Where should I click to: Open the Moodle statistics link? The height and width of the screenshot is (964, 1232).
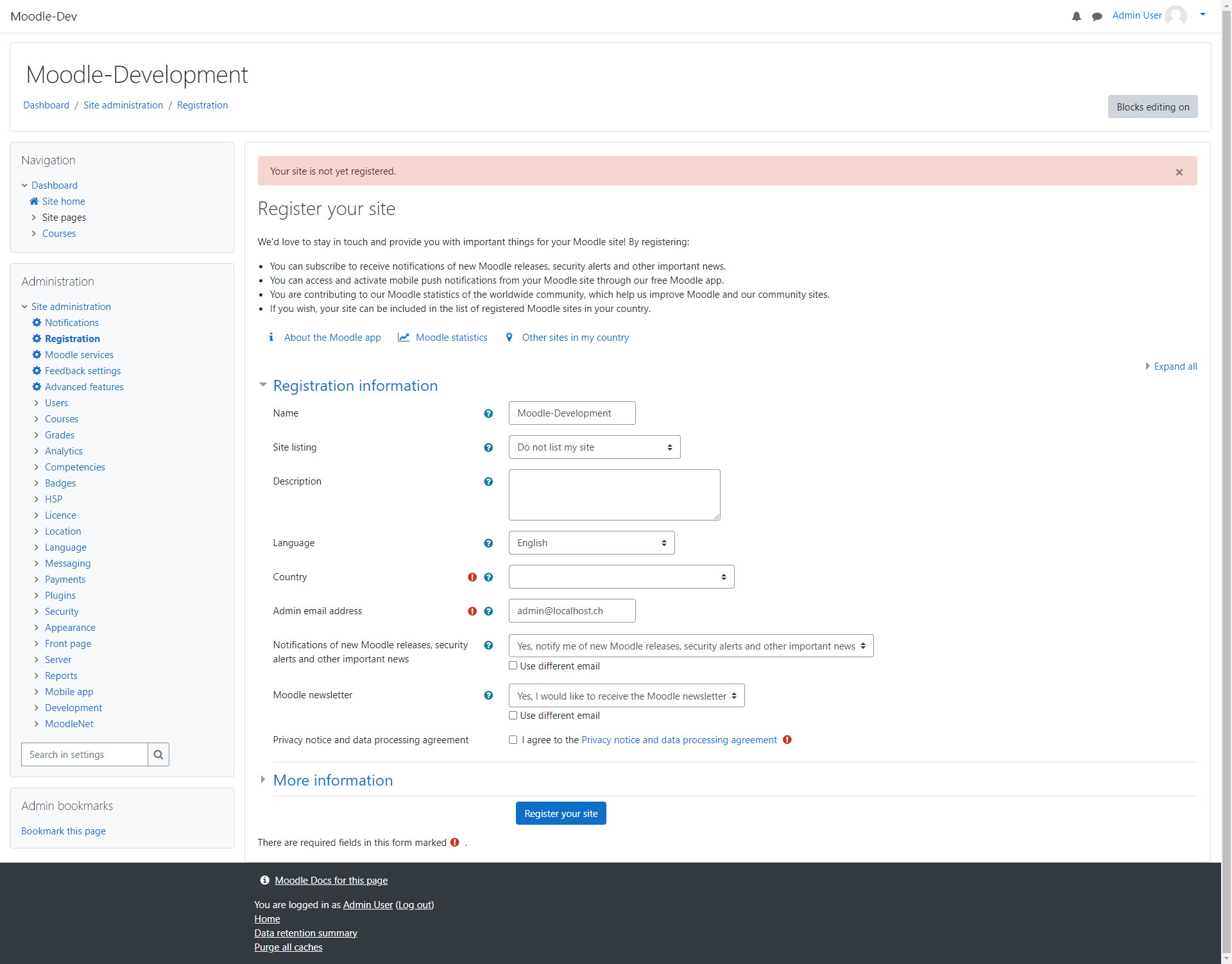click(x=452, y=338)
